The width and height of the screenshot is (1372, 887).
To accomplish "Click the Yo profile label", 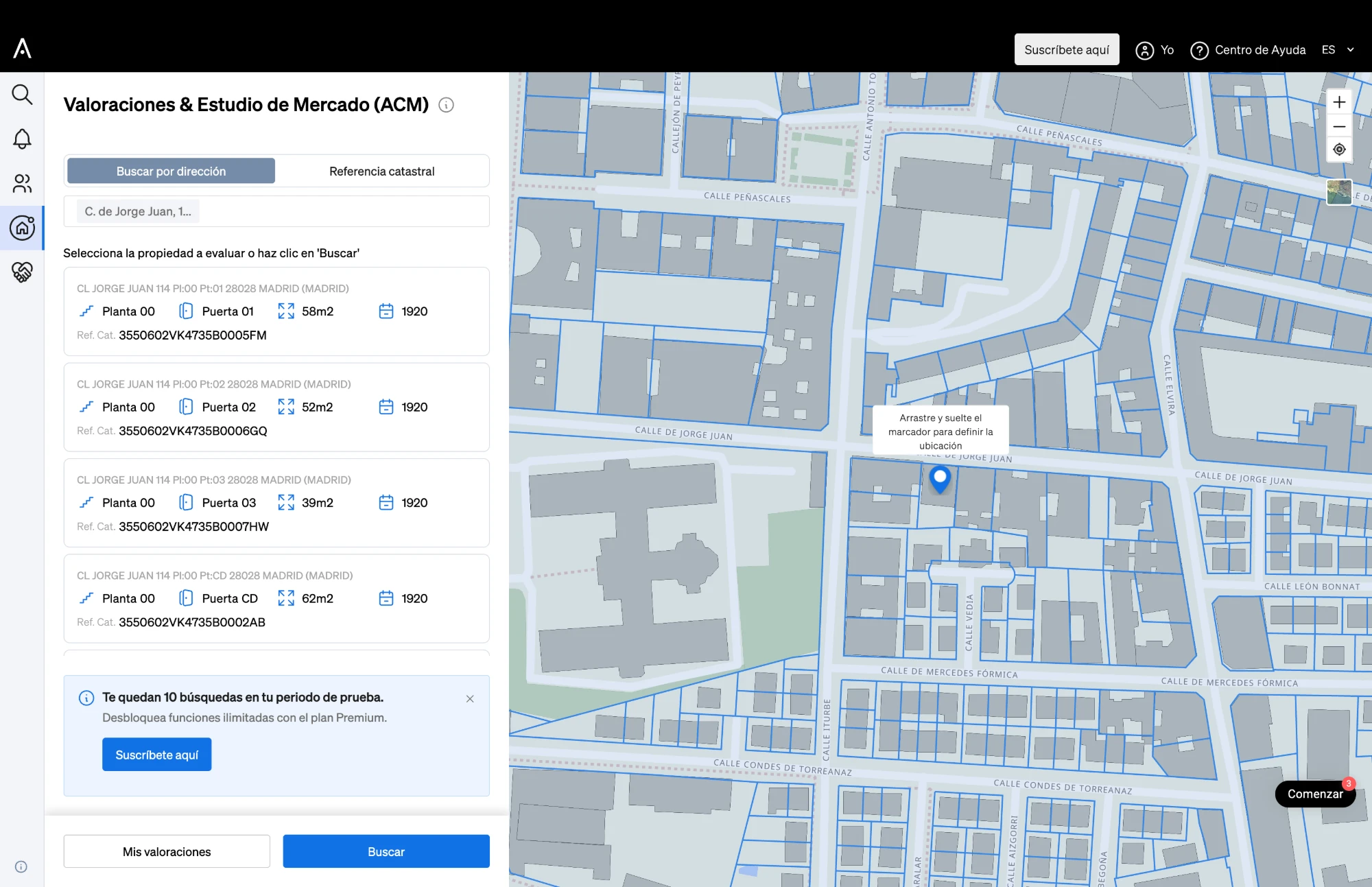I will click(1167, 50).
